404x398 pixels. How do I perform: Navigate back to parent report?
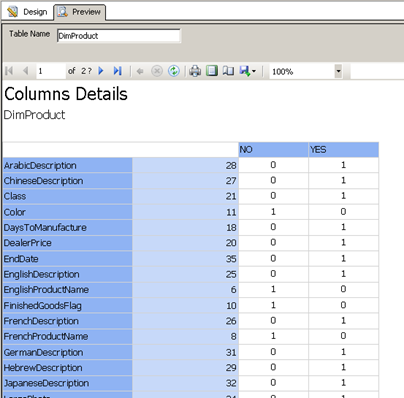coord(140,71)
